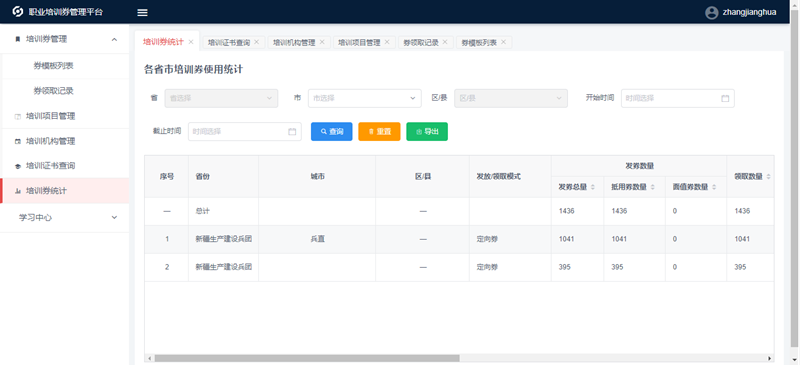
Task: Open the 省 province dropdown
Action: pos(221,99)
